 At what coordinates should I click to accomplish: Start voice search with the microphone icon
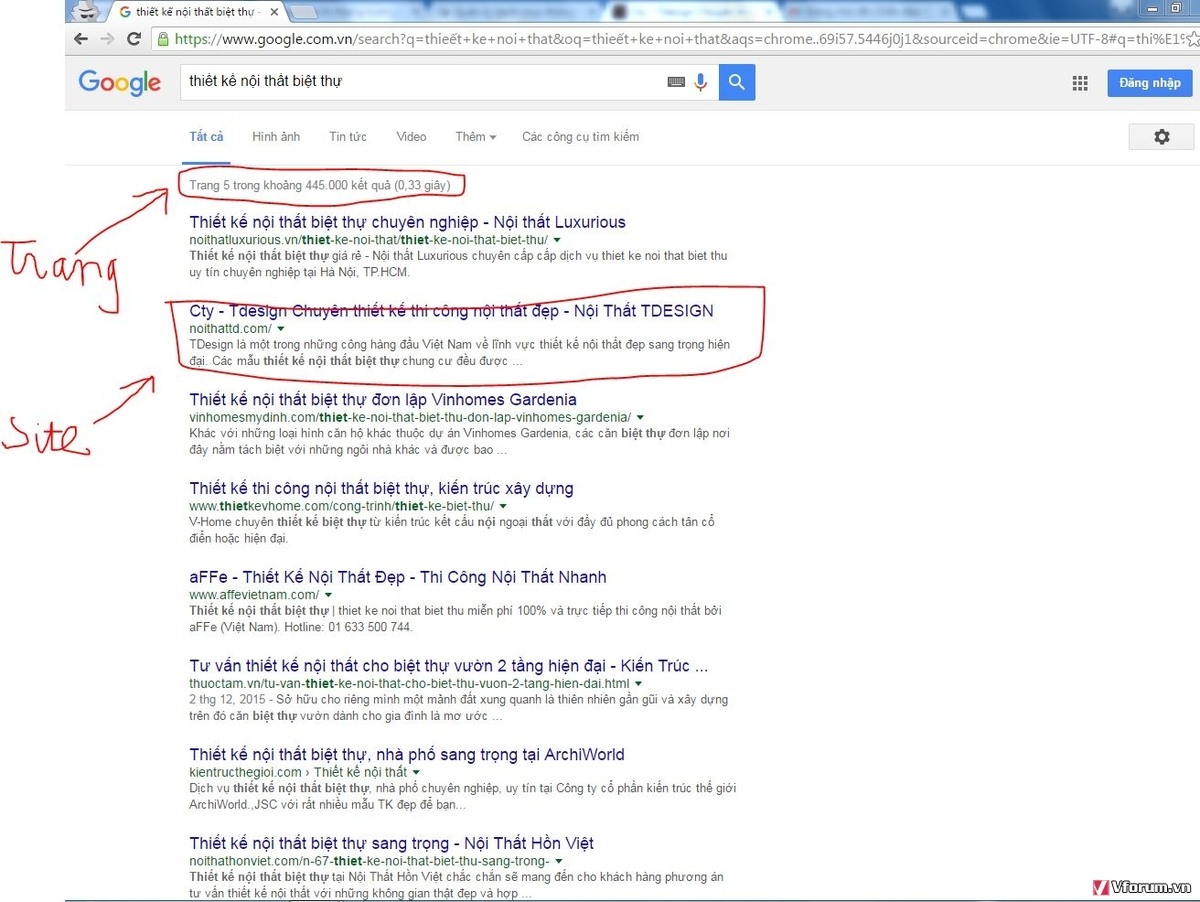point(700,82)
